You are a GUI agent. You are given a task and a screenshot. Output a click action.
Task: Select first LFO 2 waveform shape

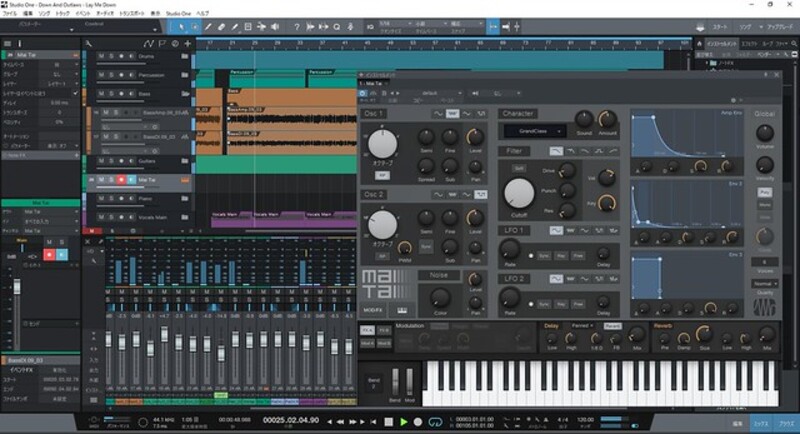point(556,278)
